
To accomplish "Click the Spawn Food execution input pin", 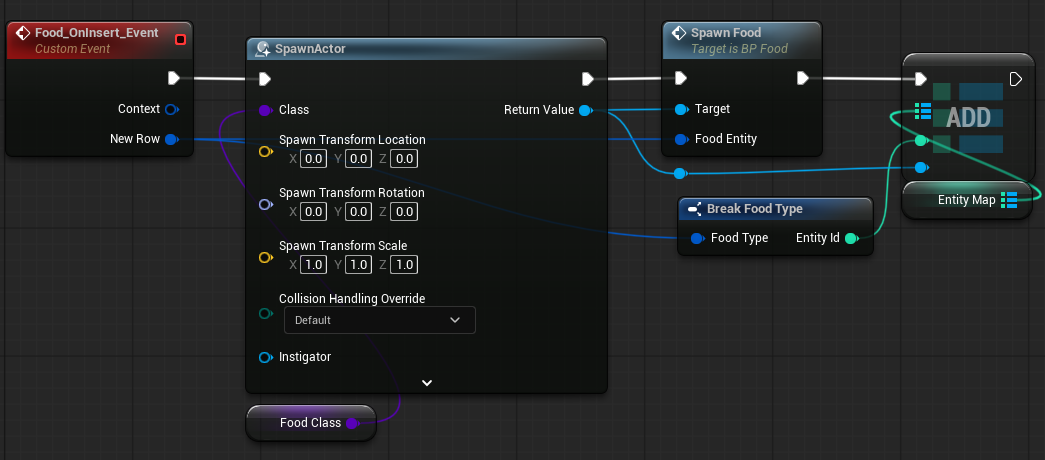I will 681,79.
